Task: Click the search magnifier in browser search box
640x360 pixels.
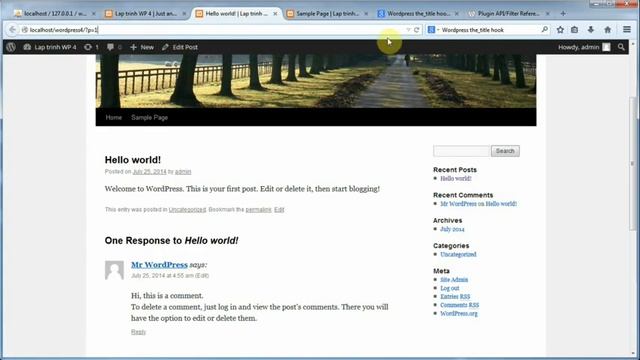Action: 544,29
